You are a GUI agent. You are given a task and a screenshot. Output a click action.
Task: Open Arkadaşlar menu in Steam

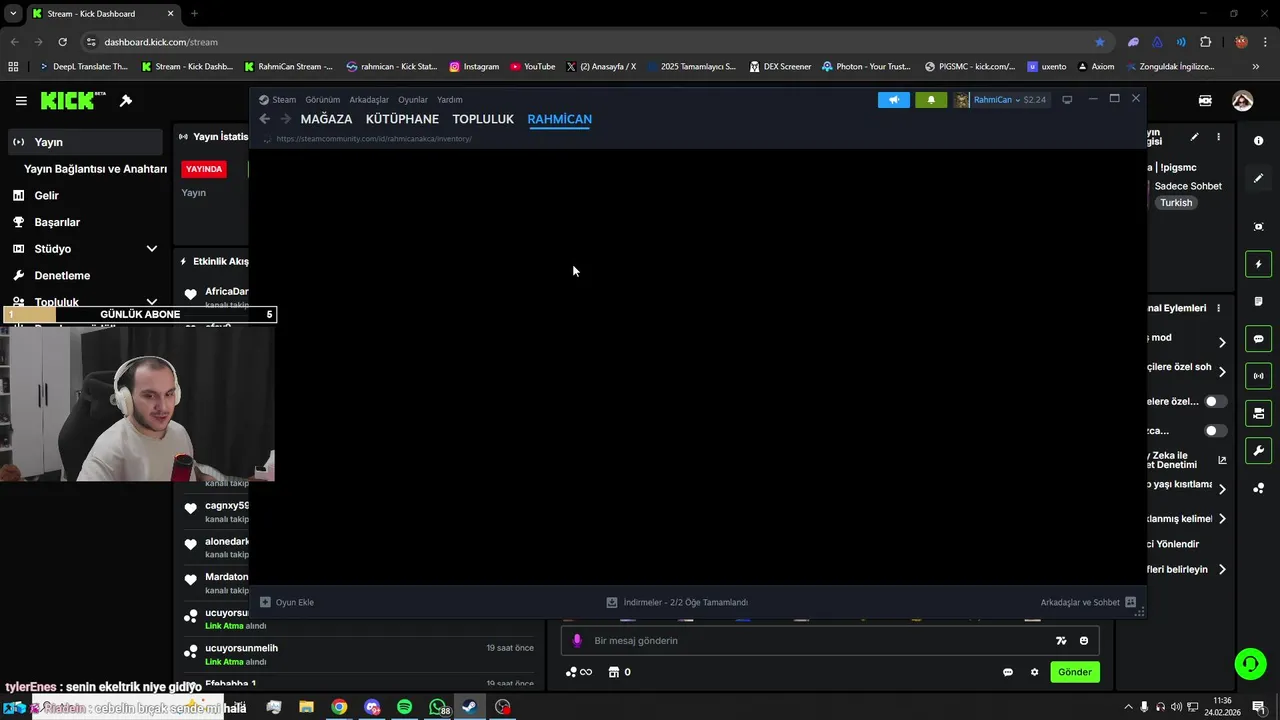tap(369, 100)
